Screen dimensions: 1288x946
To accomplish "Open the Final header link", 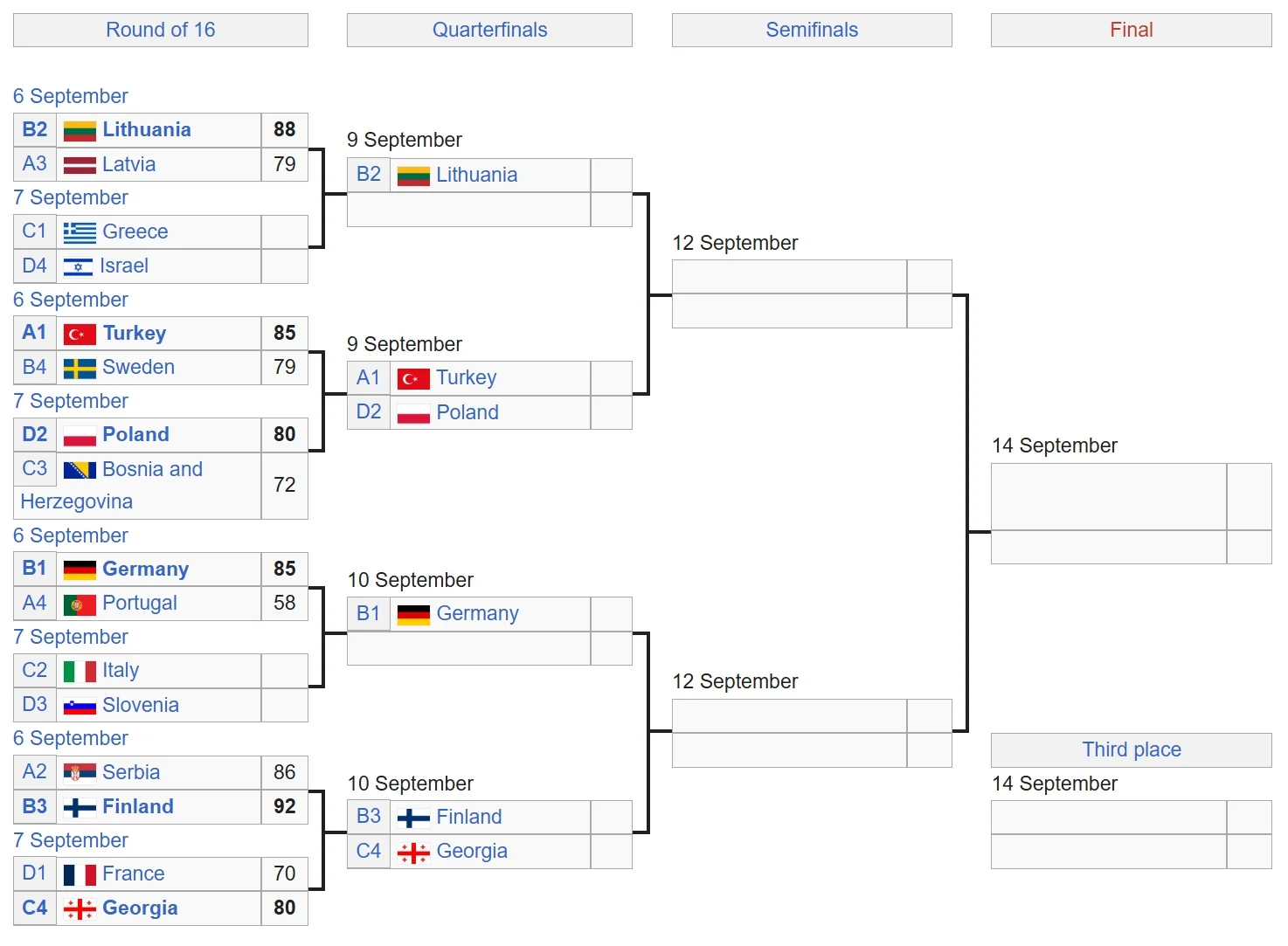I will click(x=1131, y=30).
